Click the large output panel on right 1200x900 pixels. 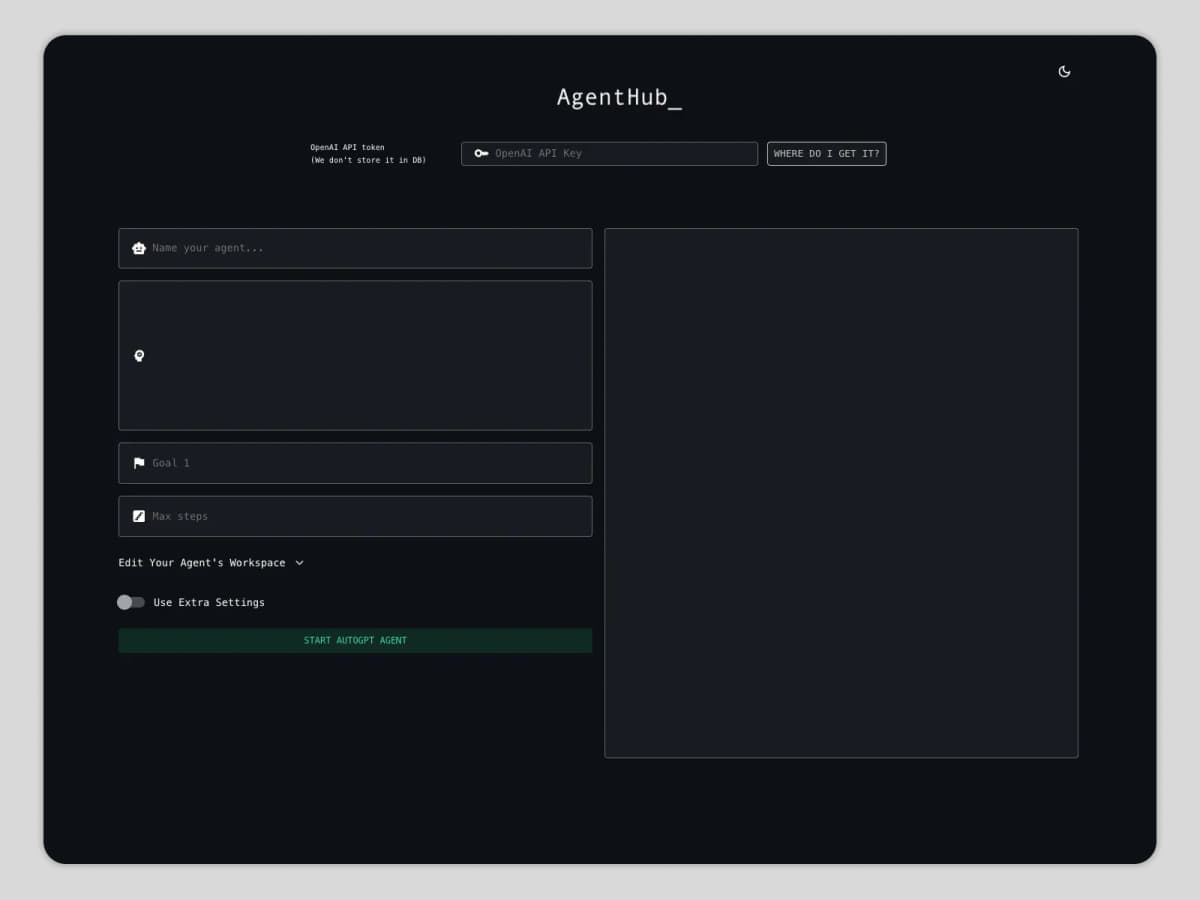tap(841, 493)
